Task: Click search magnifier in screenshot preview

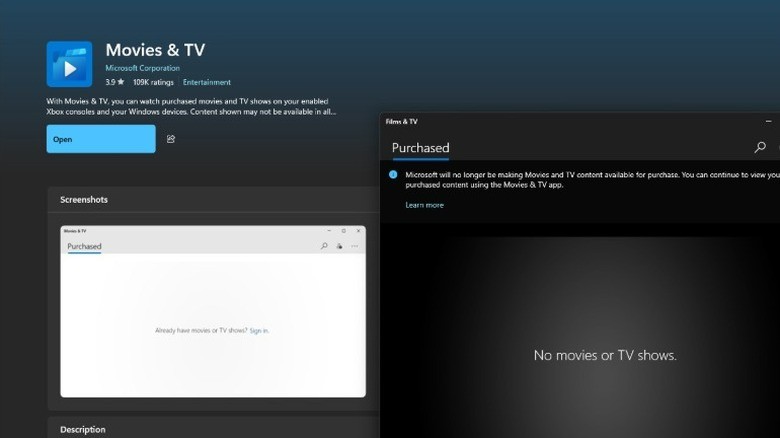Action: click(324, 246)
